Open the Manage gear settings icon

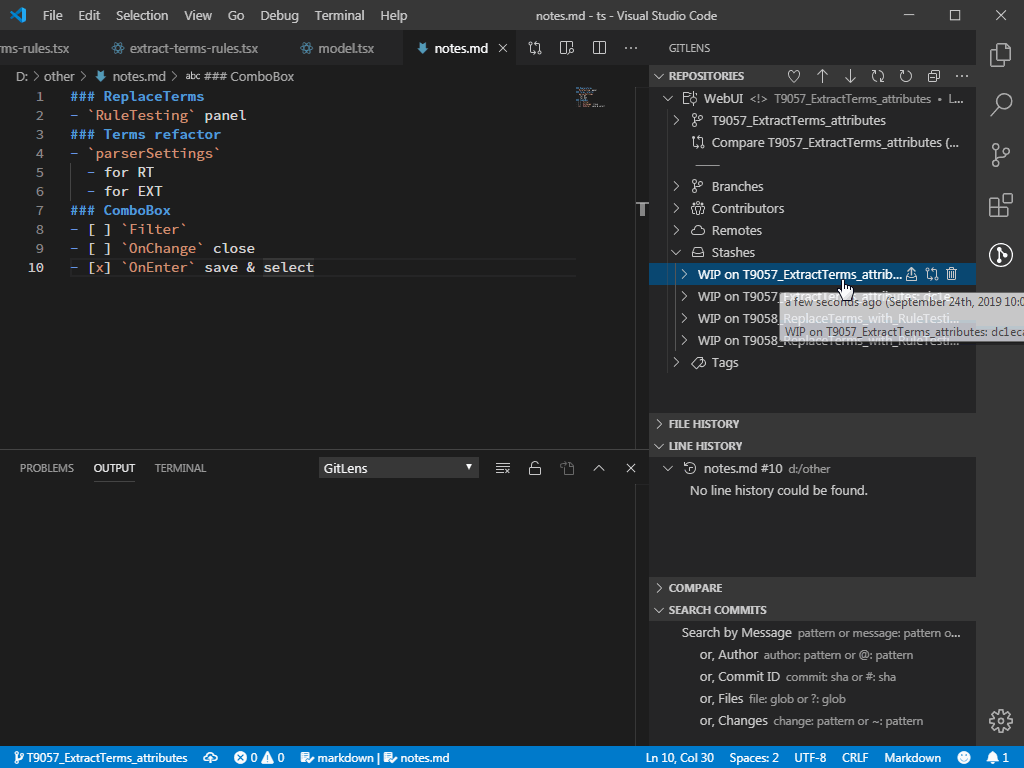tap(1000, 721)
